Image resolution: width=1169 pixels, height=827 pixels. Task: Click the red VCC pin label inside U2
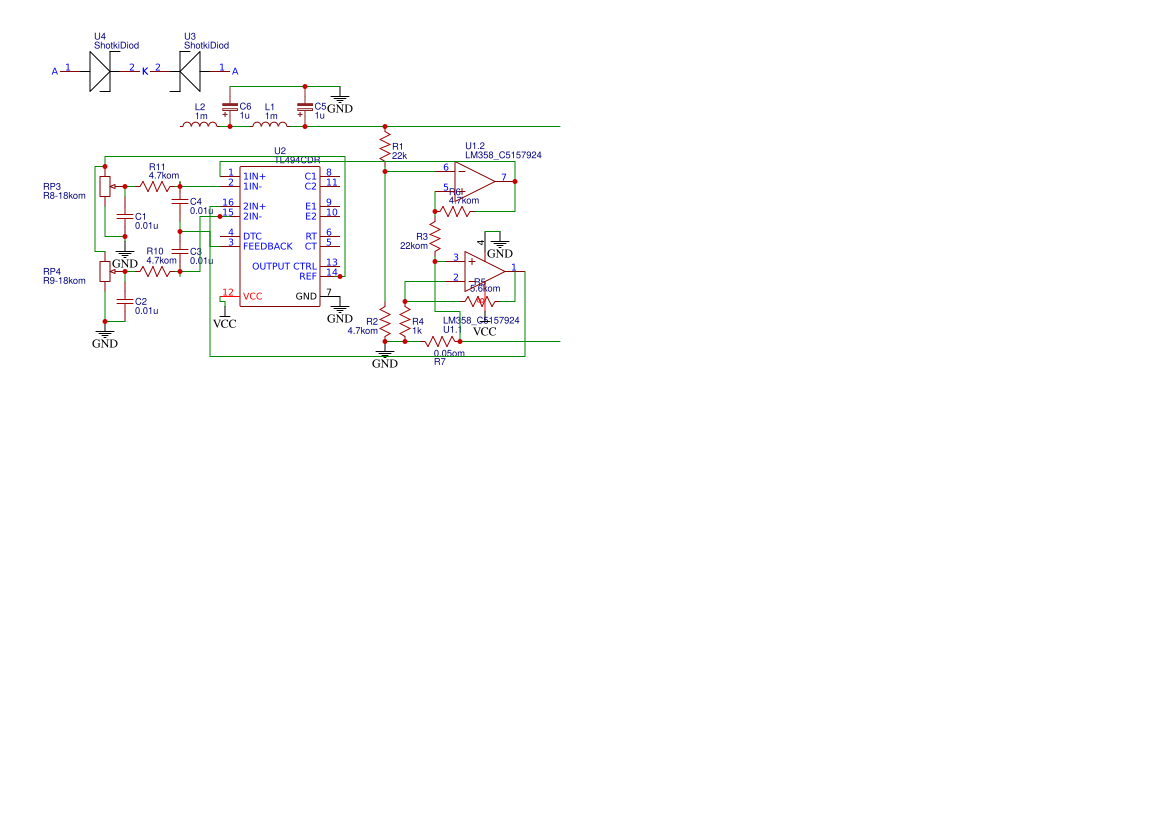point(253,296)
